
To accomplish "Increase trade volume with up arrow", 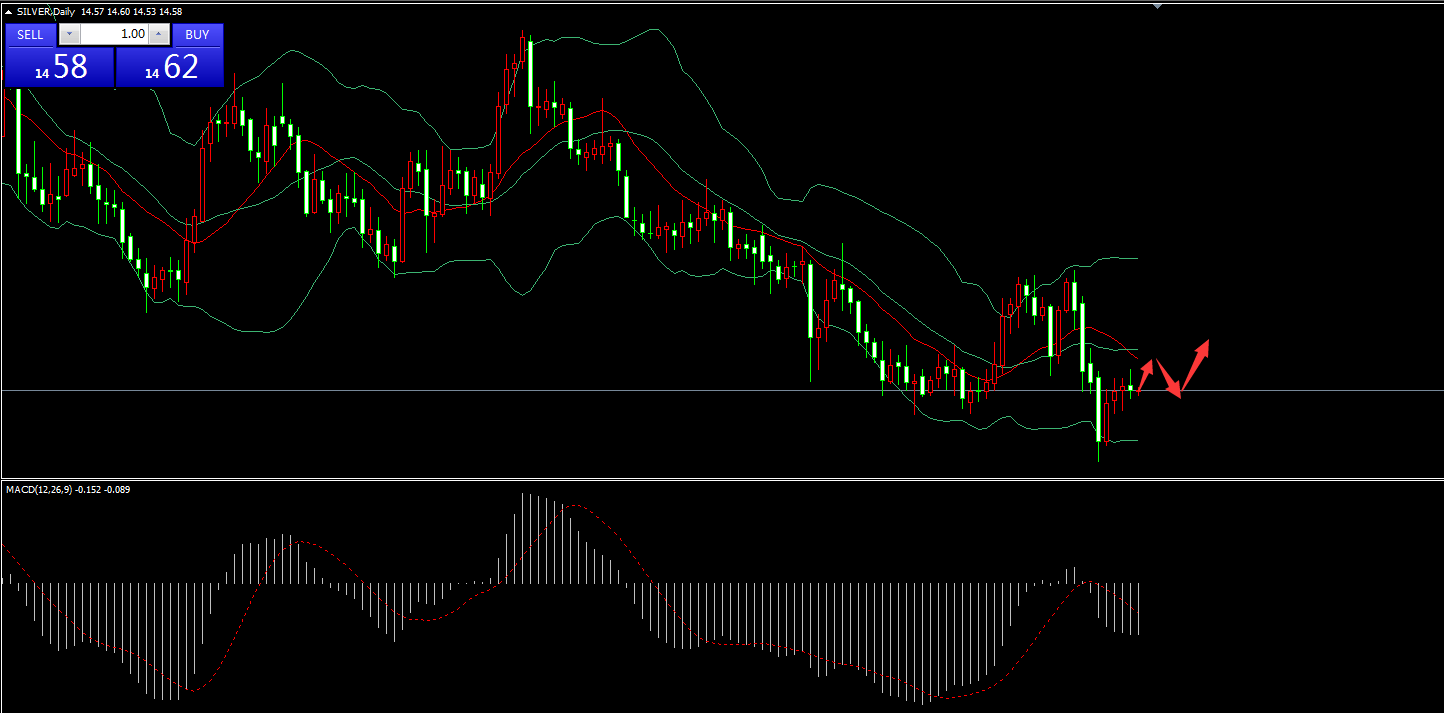I will 159,34.
